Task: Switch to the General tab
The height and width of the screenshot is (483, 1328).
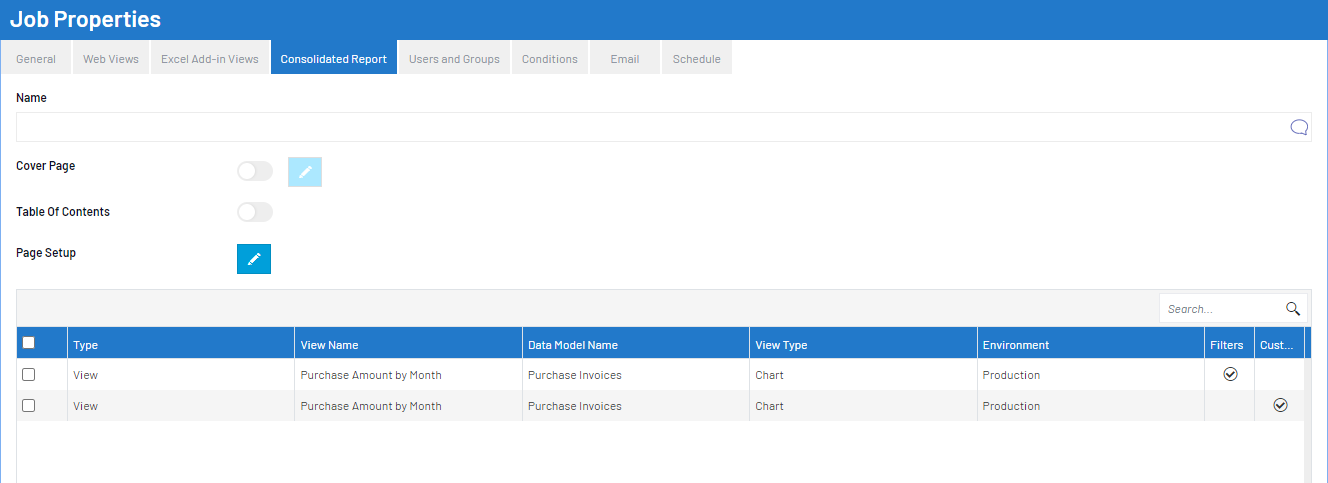Action: 36,59
